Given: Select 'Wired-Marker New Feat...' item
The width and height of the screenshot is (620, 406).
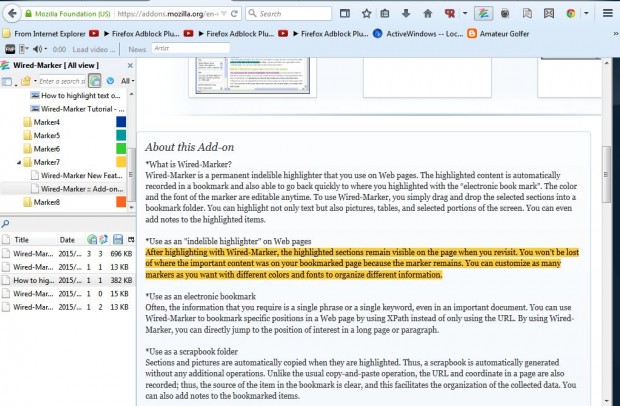Looking at the screenshot, I should pos(77,175).
